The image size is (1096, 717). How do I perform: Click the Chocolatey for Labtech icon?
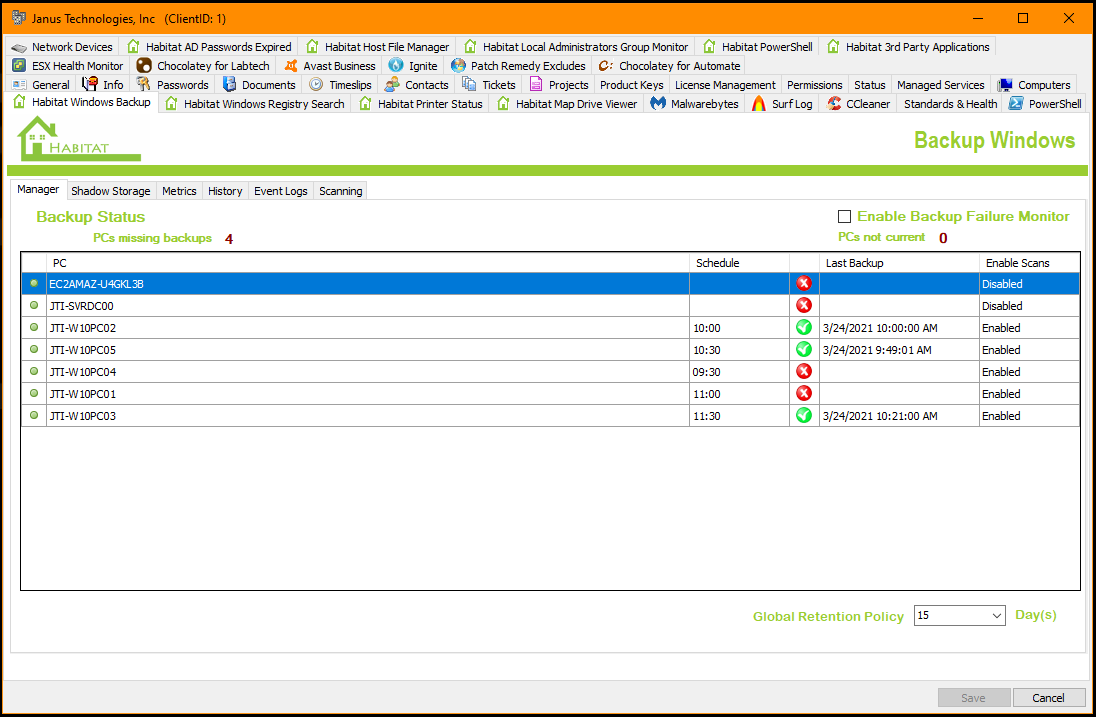point(144,66)
